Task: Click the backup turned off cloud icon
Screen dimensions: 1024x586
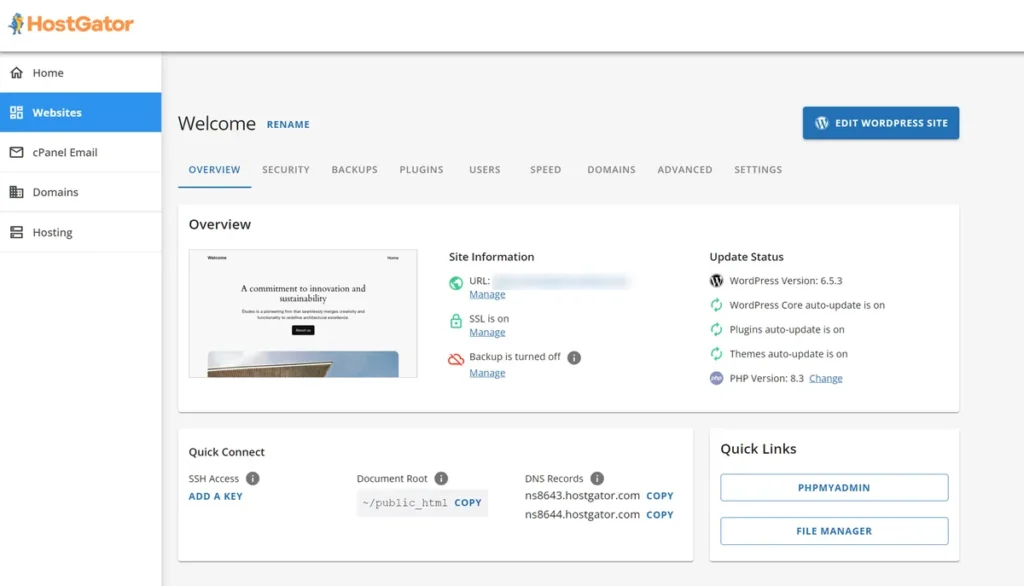Action: [456, 358]
